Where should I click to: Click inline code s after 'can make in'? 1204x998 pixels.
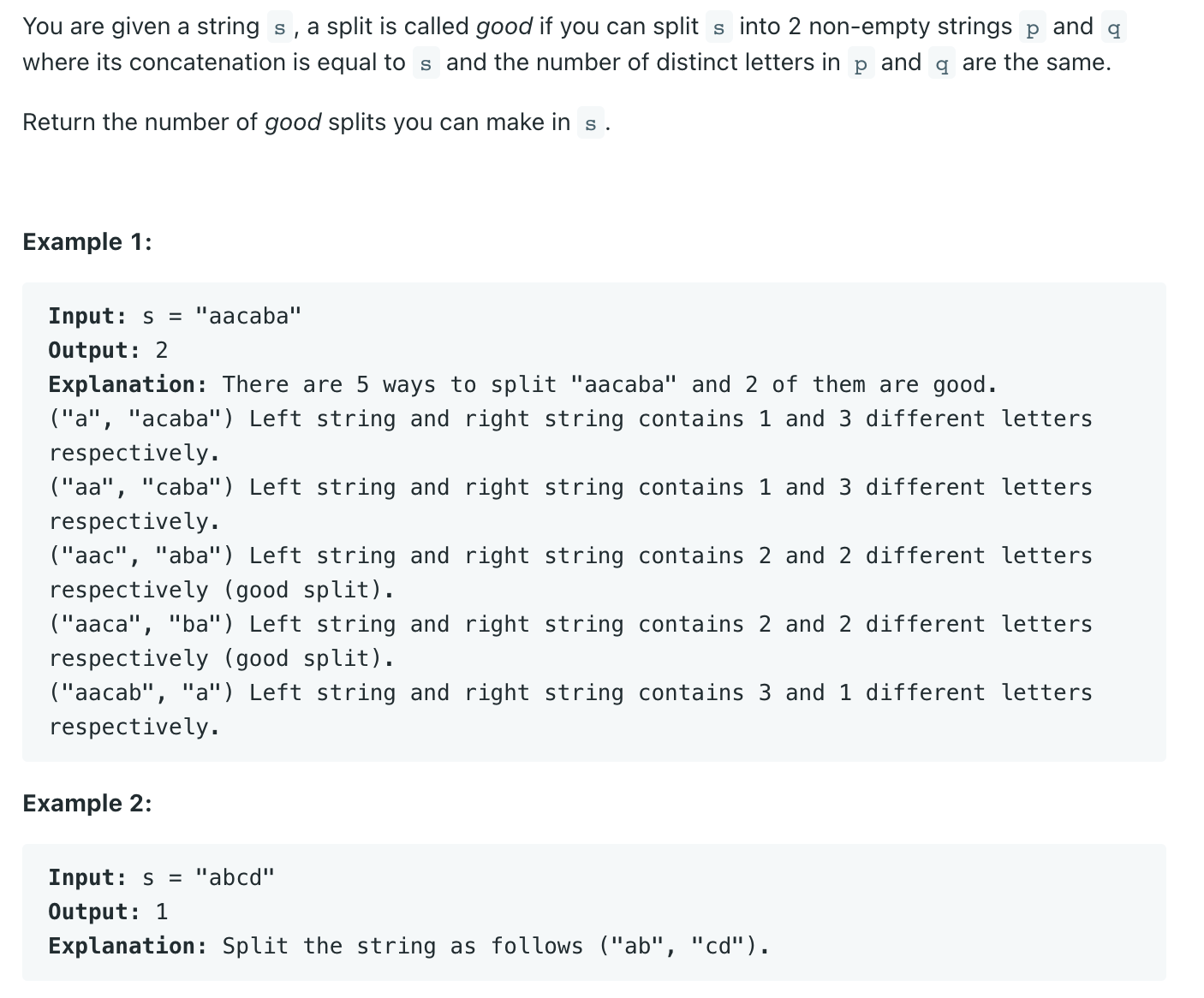point(590,124)
